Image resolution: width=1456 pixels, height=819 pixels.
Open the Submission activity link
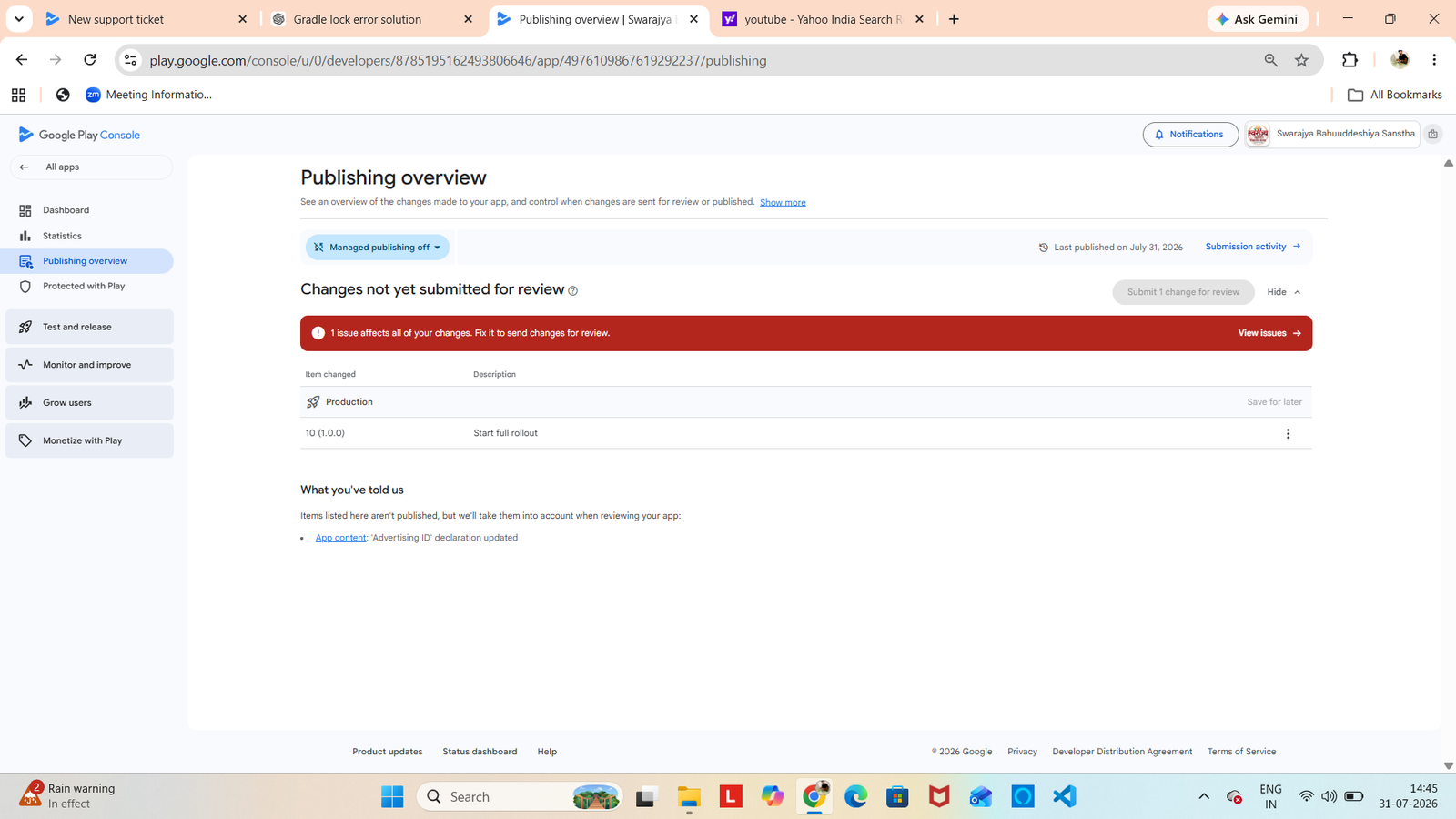[x=1253, y=247]
